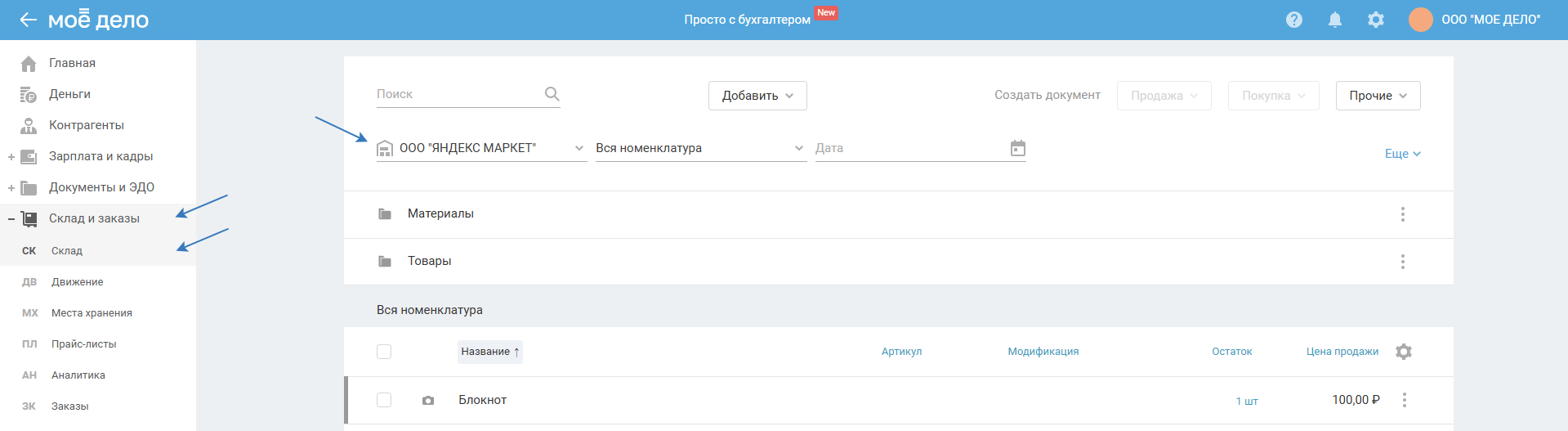1568x431 pixels.
Task: Open the three-dot menu for Материалы
Action: point(1403,214)
